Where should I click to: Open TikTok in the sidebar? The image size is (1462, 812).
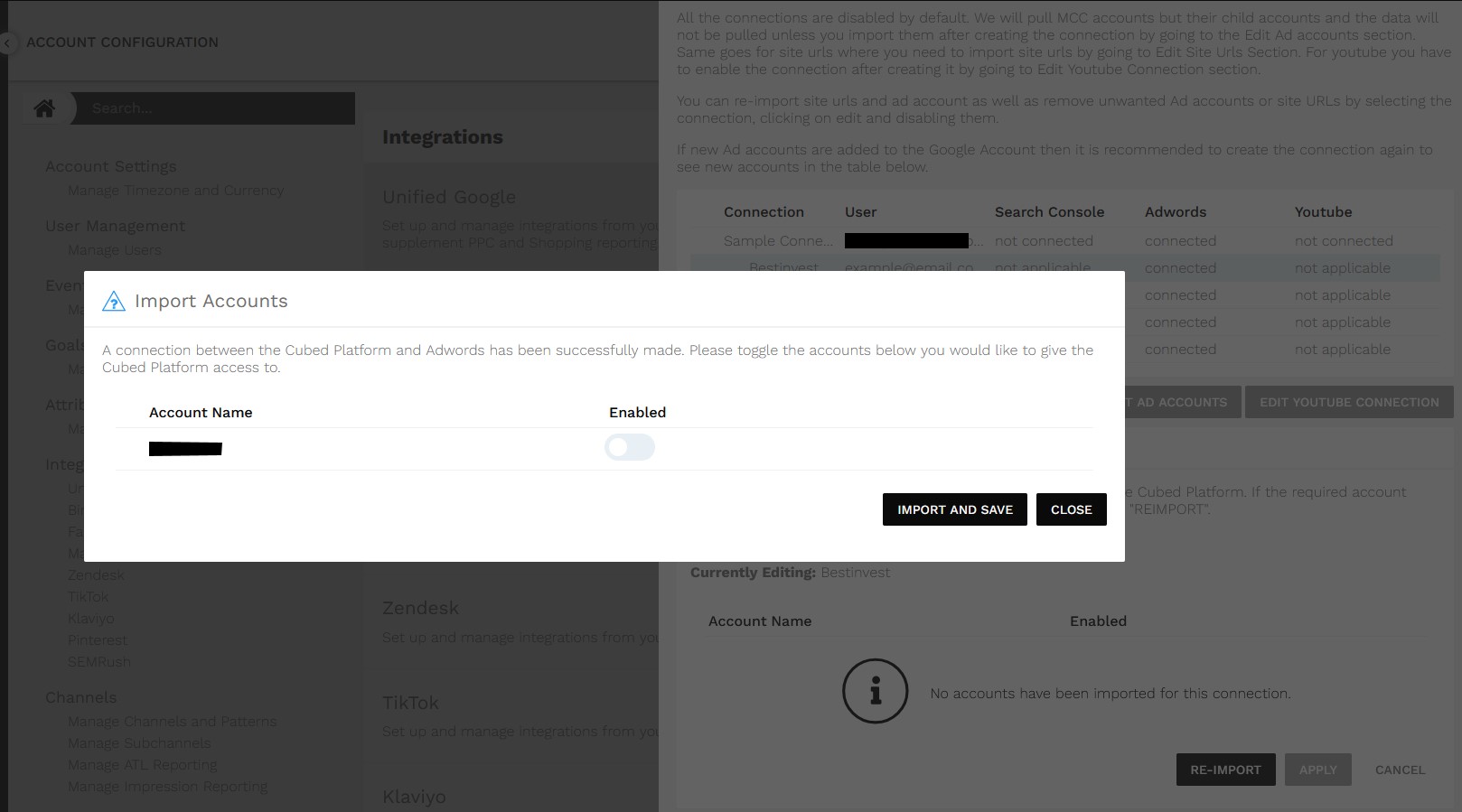[x=89, y=597]
